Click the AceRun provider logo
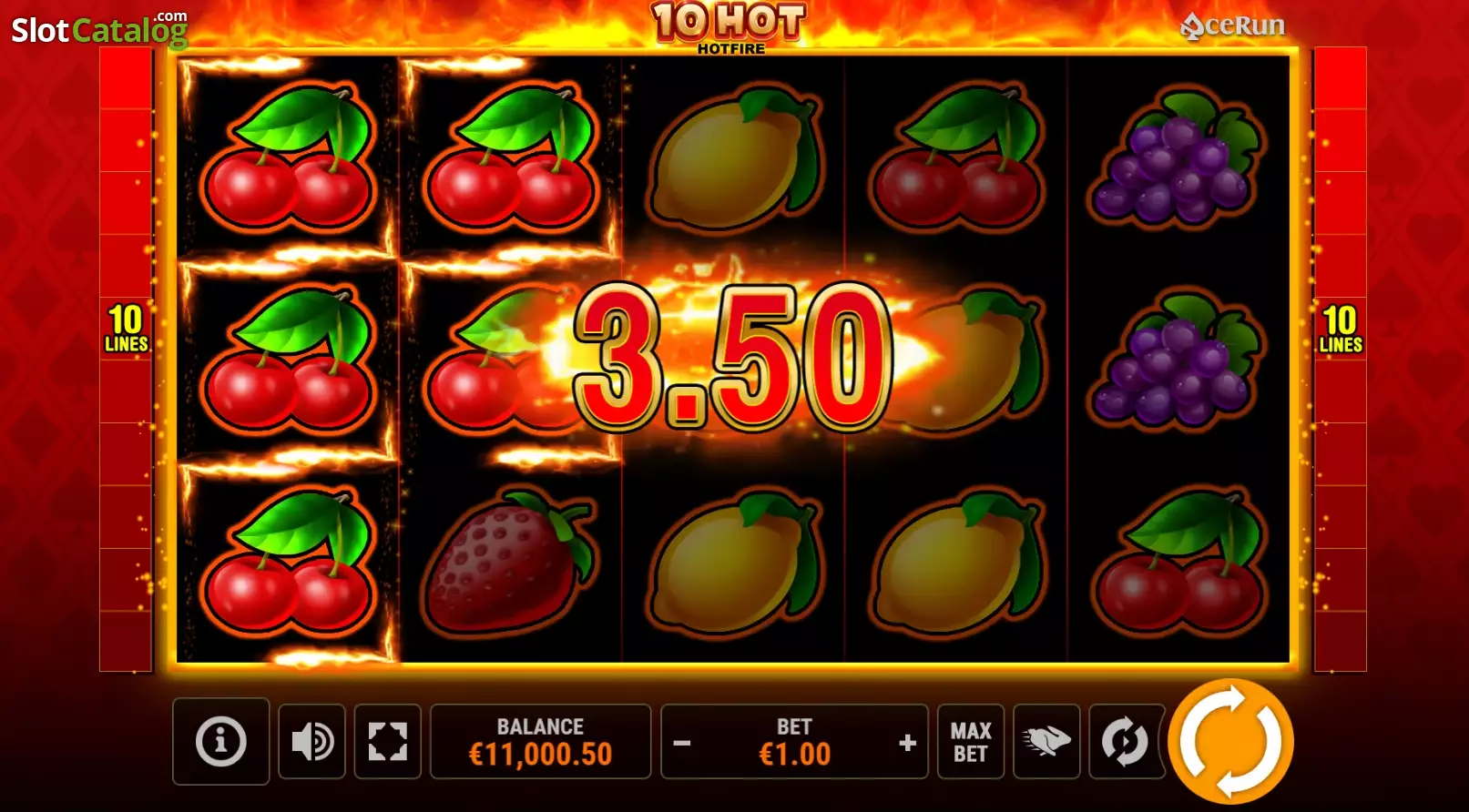The image size is (1469, 812). click(x=1232, y=25)
